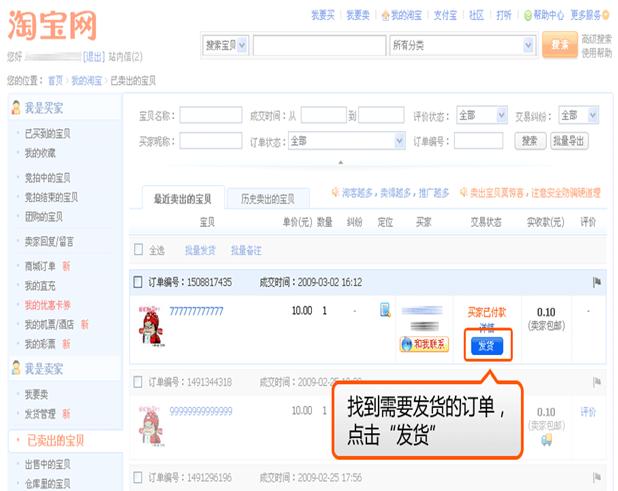
Task: Click the 我是买家 person icon
Action: coord(16,108)
